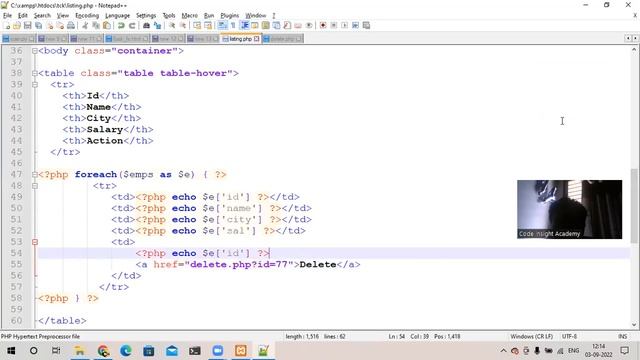The height and width of the screenshot is (360, 640).
Task: Toggle Show All Characters pilcrow
Action: [x=233, y=25]
